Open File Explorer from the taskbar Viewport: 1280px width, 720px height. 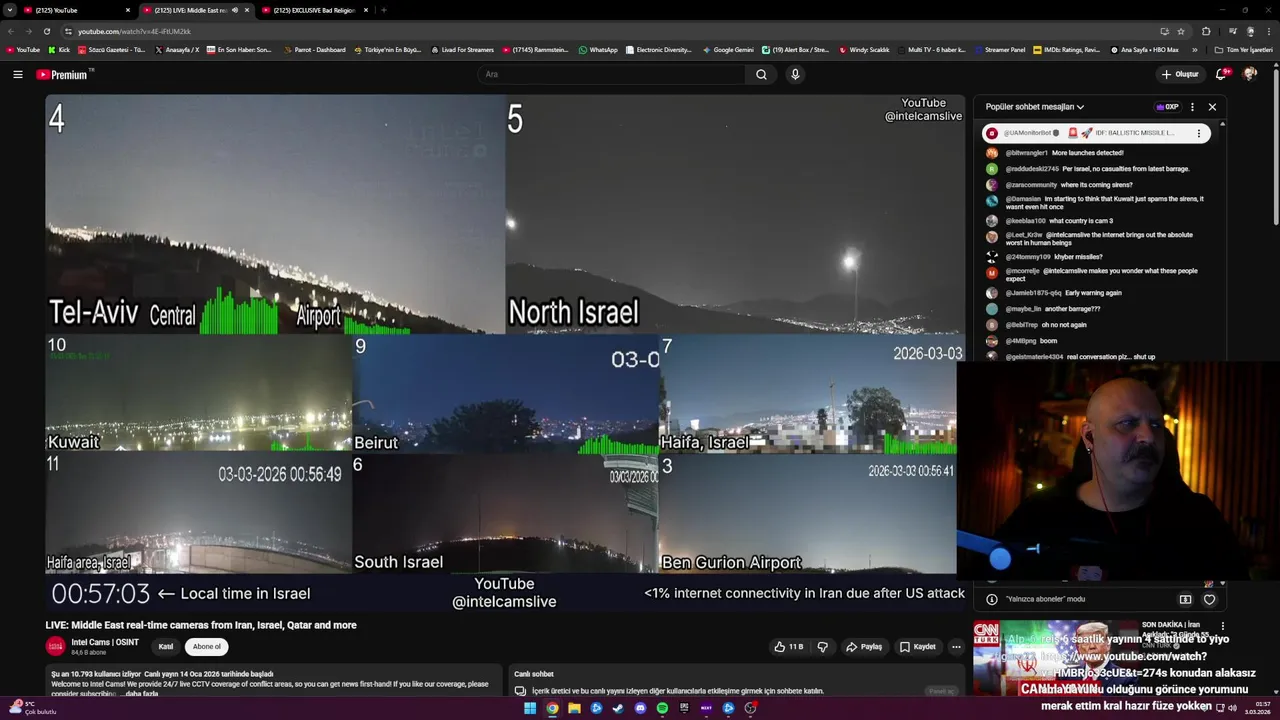574,708
